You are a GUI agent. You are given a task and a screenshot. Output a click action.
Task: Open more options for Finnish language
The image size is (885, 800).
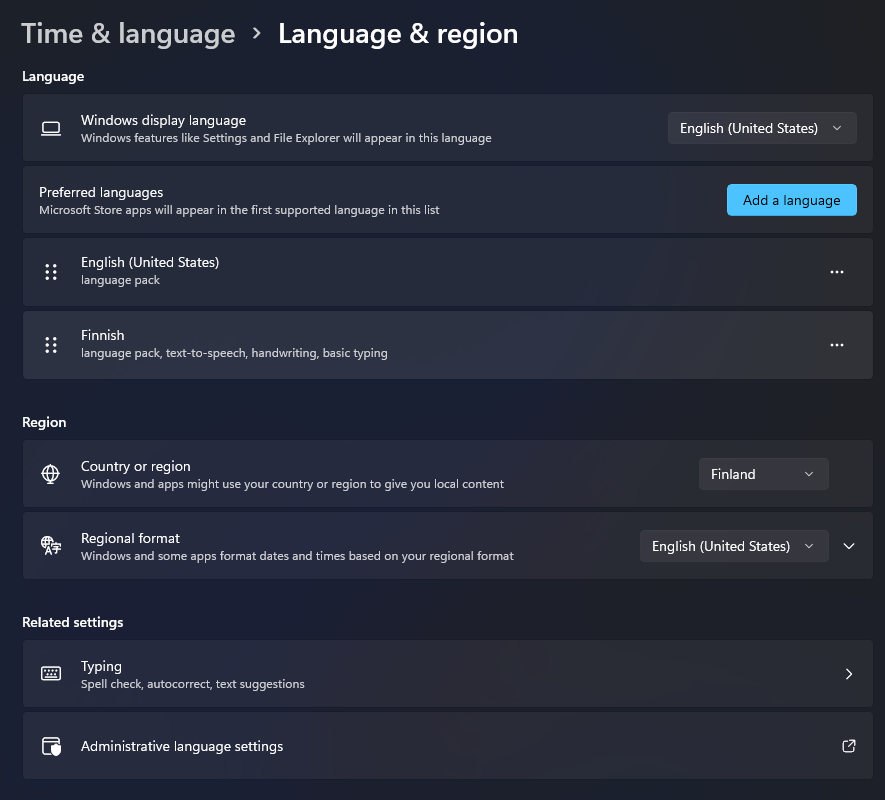(836, 345)
